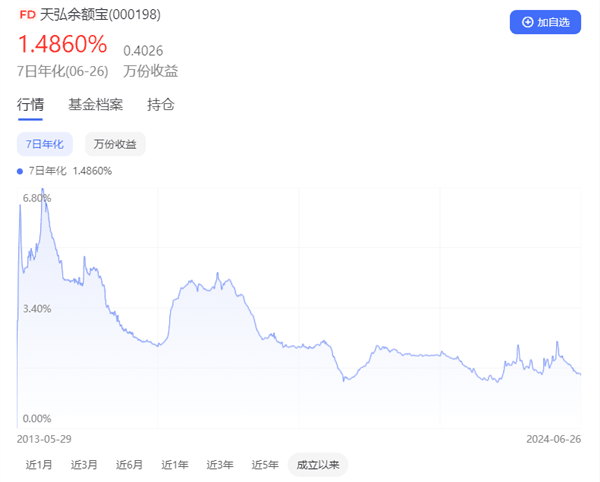Click the 0.4026 万份收益 value
Image resolution: width=600 pixels, height=482 pixels.
(143, 50)
